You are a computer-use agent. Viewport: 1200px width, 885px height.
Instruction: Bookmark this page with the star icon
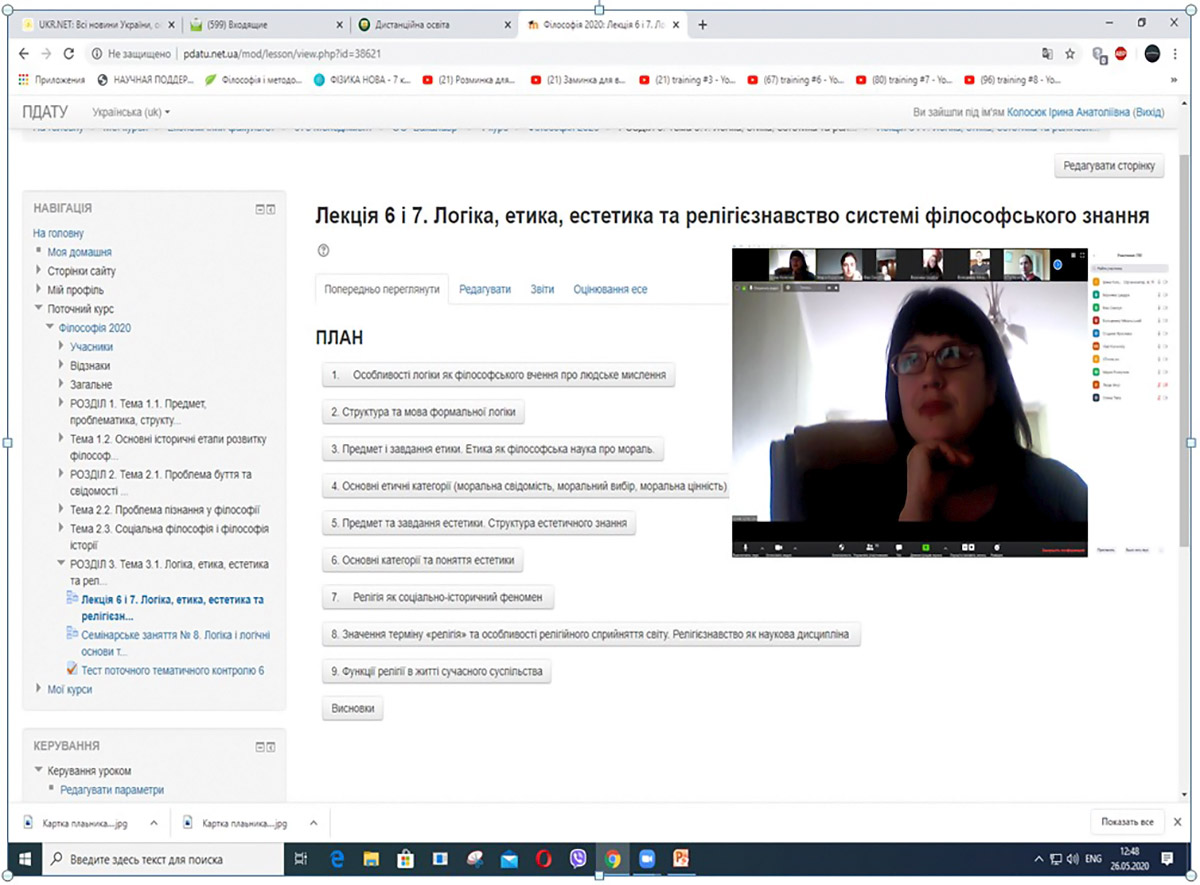1069,54
